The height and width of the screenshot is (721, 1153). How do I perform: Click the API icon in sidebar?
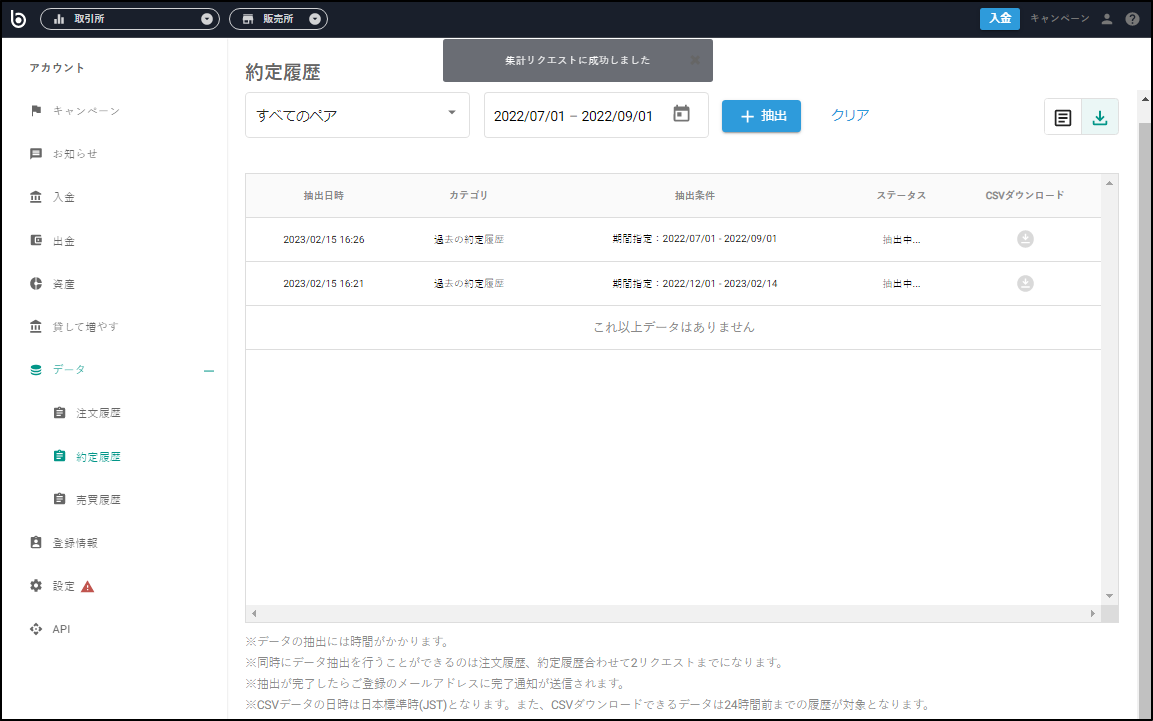(36, 629)
